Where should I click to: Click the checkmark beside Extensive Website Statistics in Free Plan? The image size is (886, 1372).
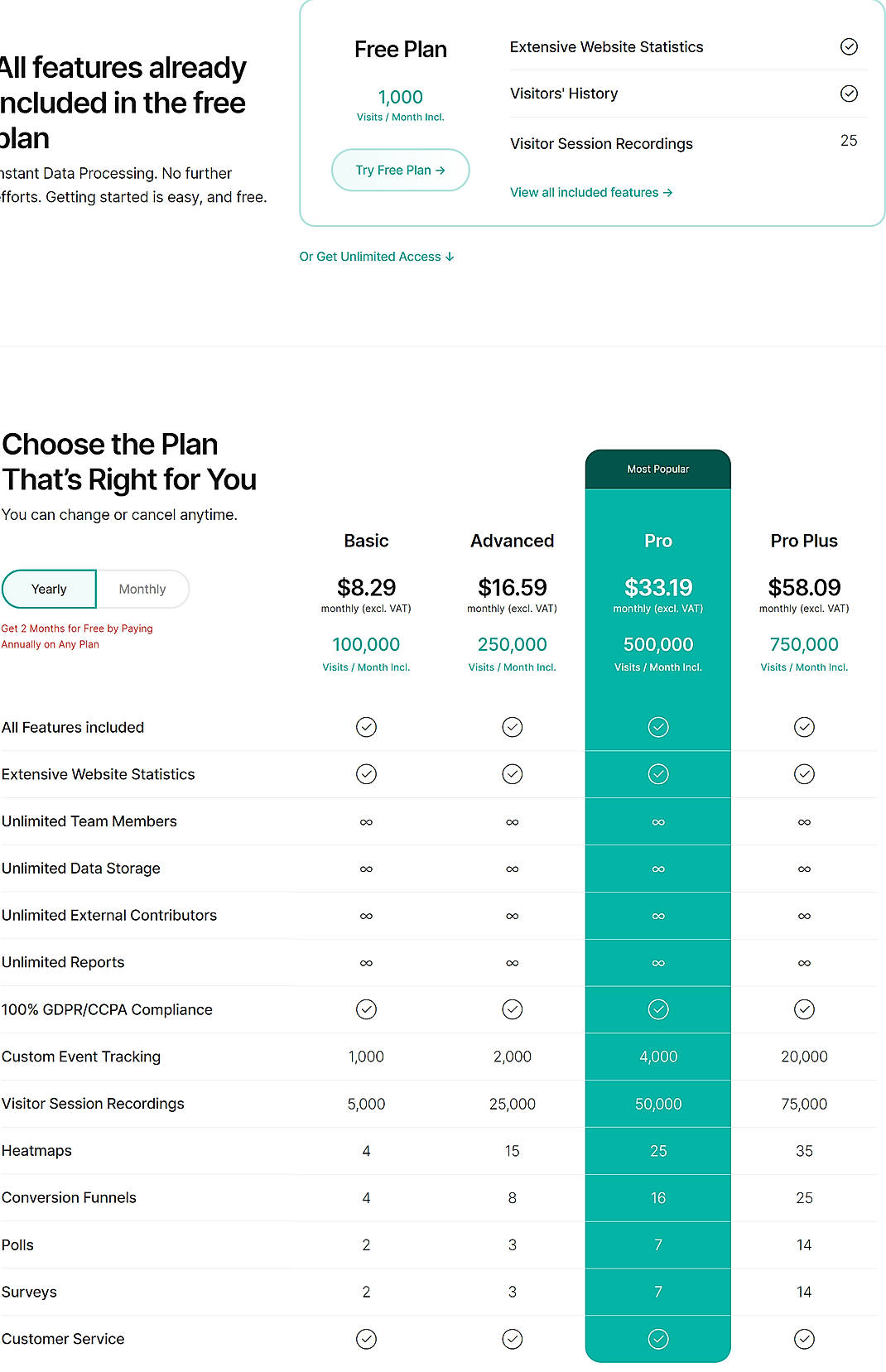click(850, 46)
